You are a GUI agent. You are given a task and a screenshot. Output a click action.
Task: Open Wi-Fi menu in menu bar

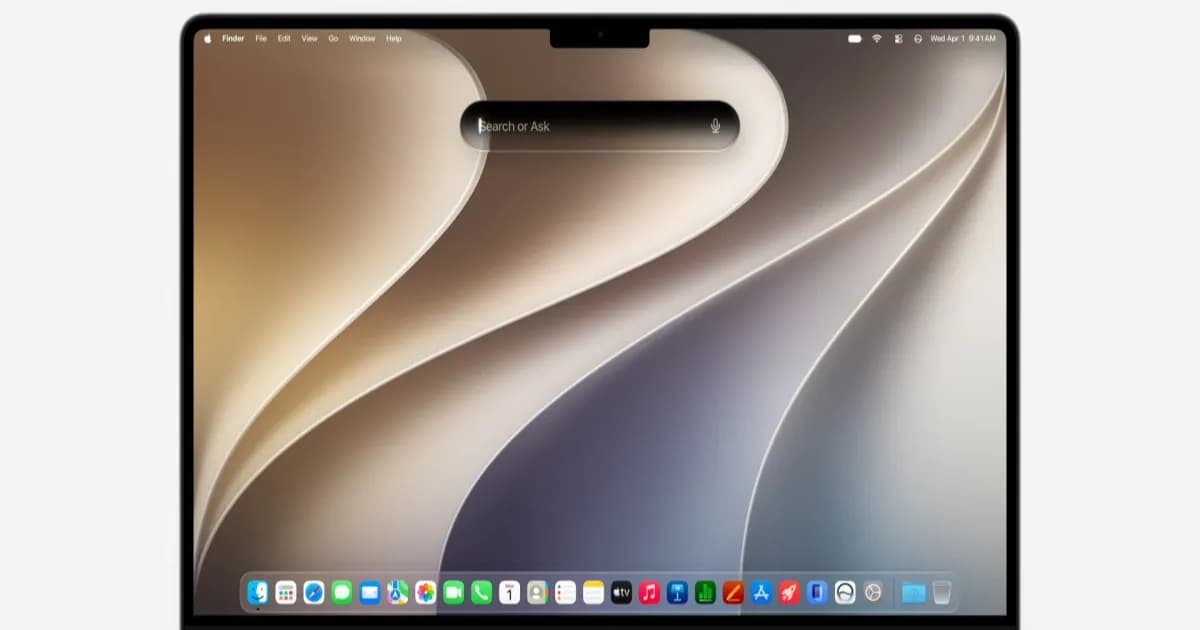pyautogui.click(x=877, y=38)
